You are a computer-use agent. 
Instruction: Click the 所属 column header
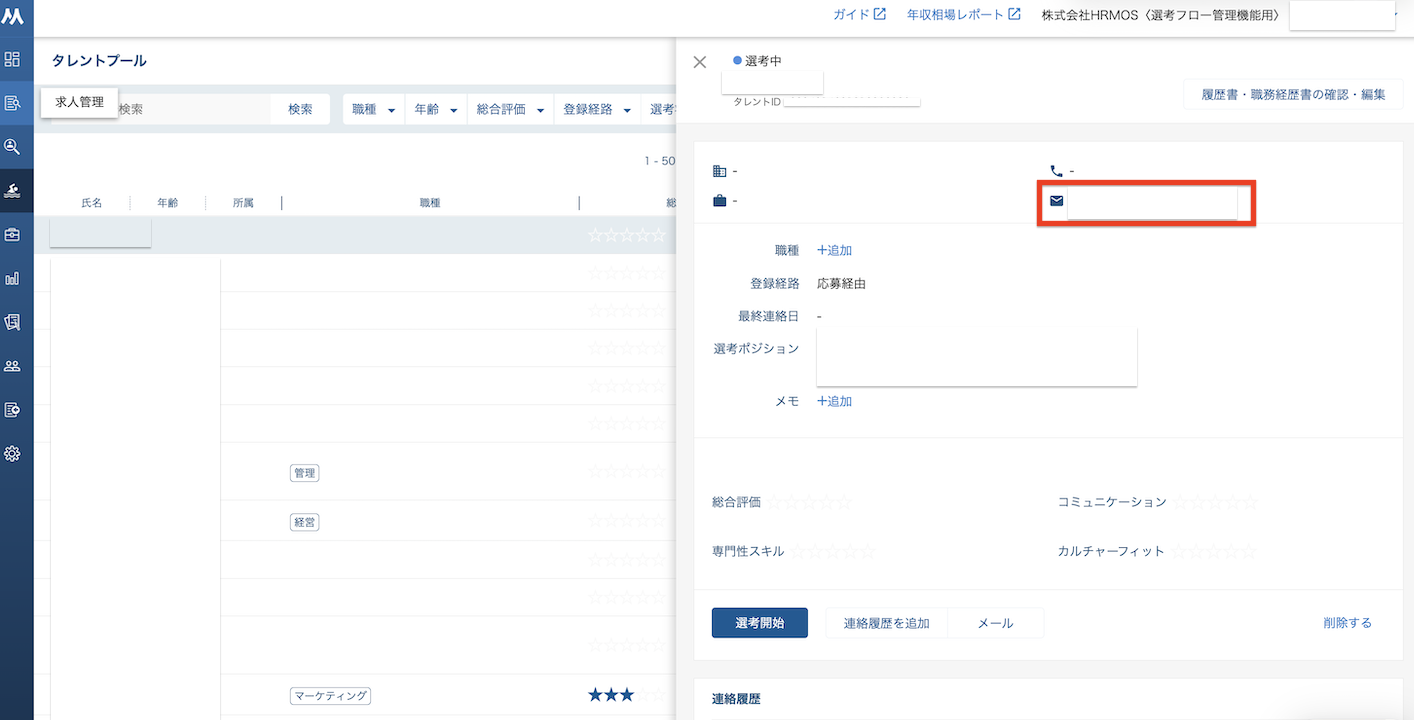click(243, 203)
